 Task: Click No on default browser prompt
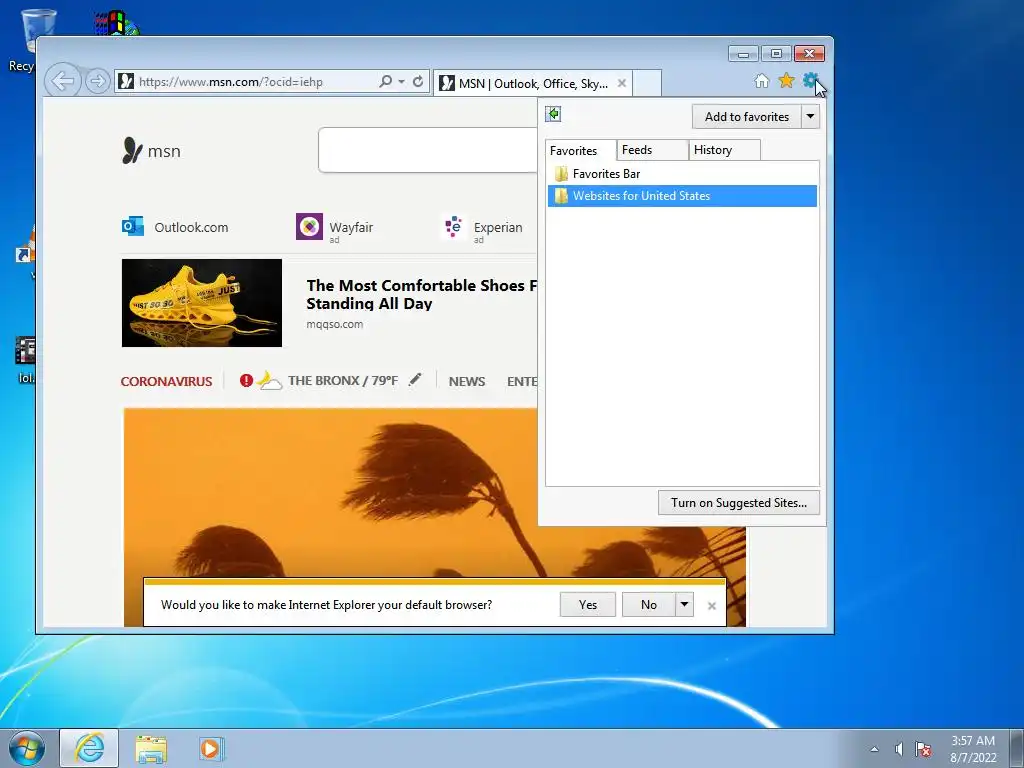[648, 605]
